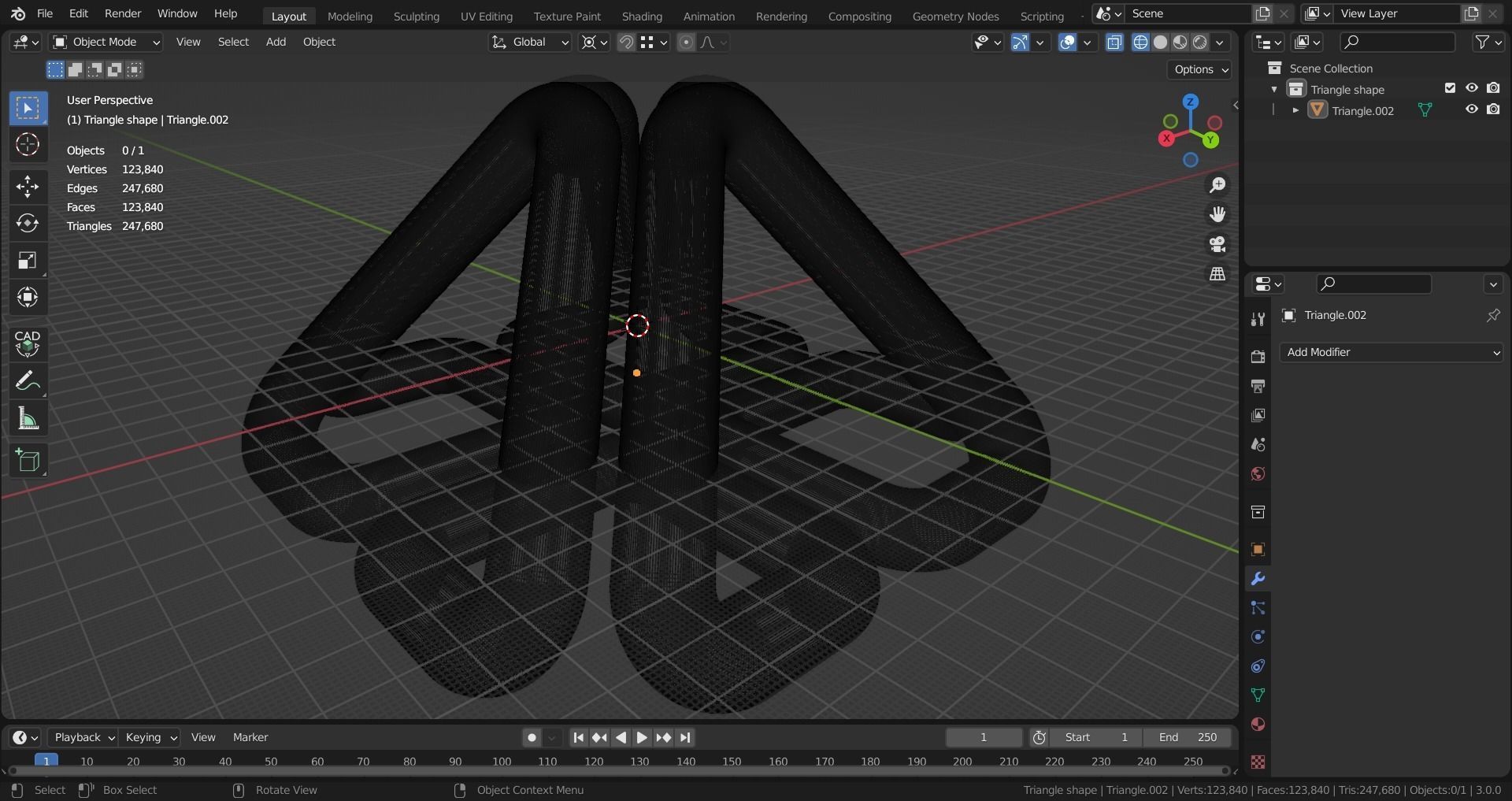Image resolution: width=1512 pixels, height=801 pixels.
Task: Open the Texture properties tab
Action: [1258, 762]
